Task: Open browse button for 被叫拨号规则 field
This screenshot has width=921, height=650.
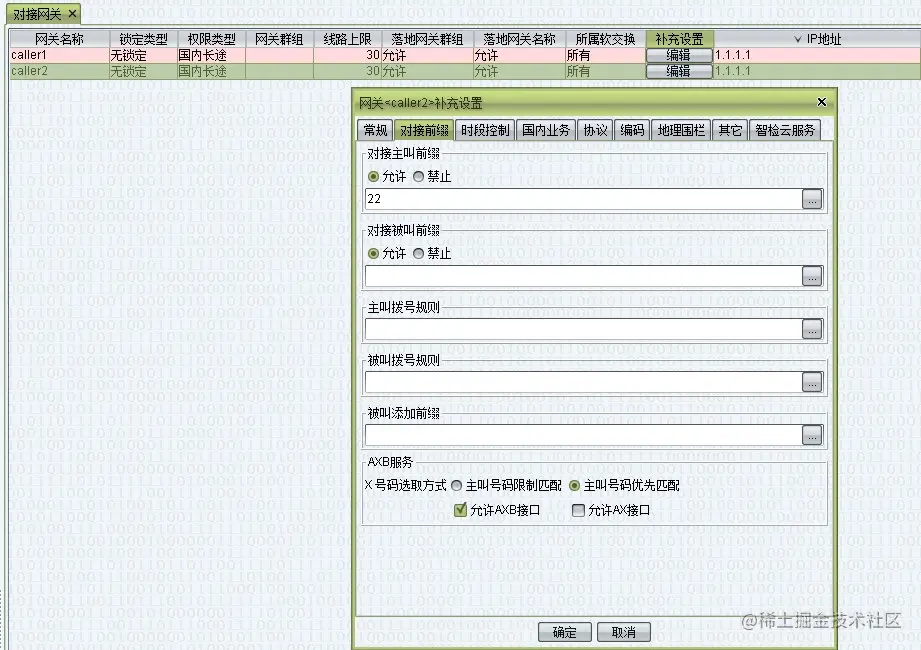Action: pyautogui.click(x=812, y=383)
